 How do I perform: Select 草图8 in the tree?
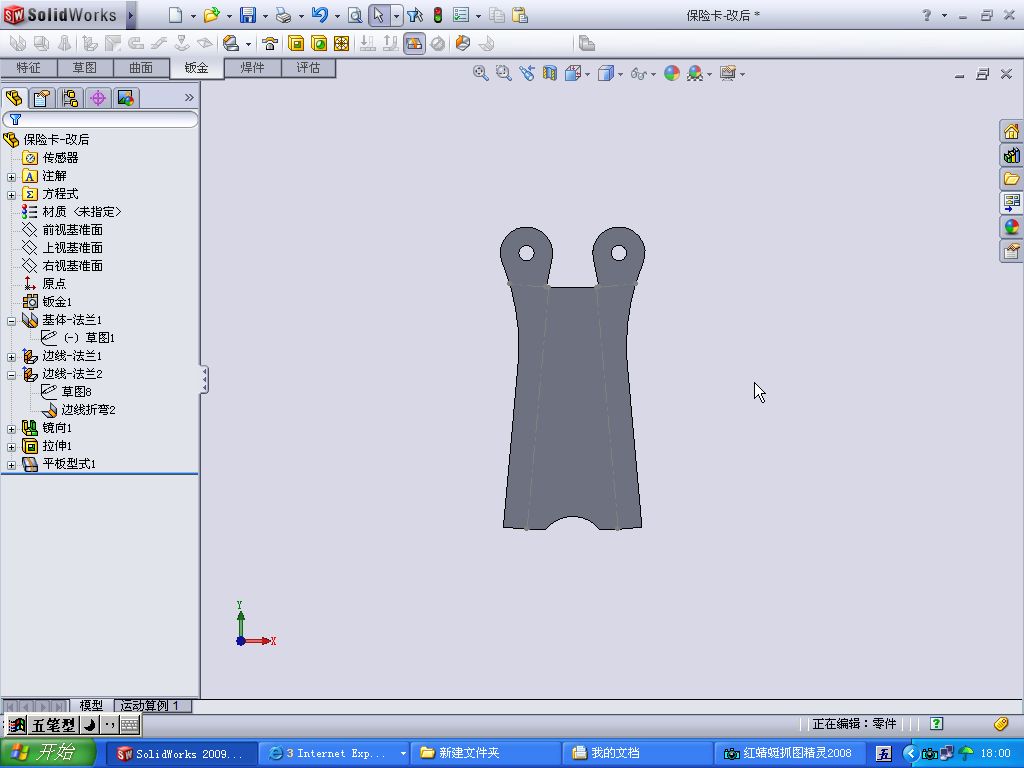tap(76, 391)
